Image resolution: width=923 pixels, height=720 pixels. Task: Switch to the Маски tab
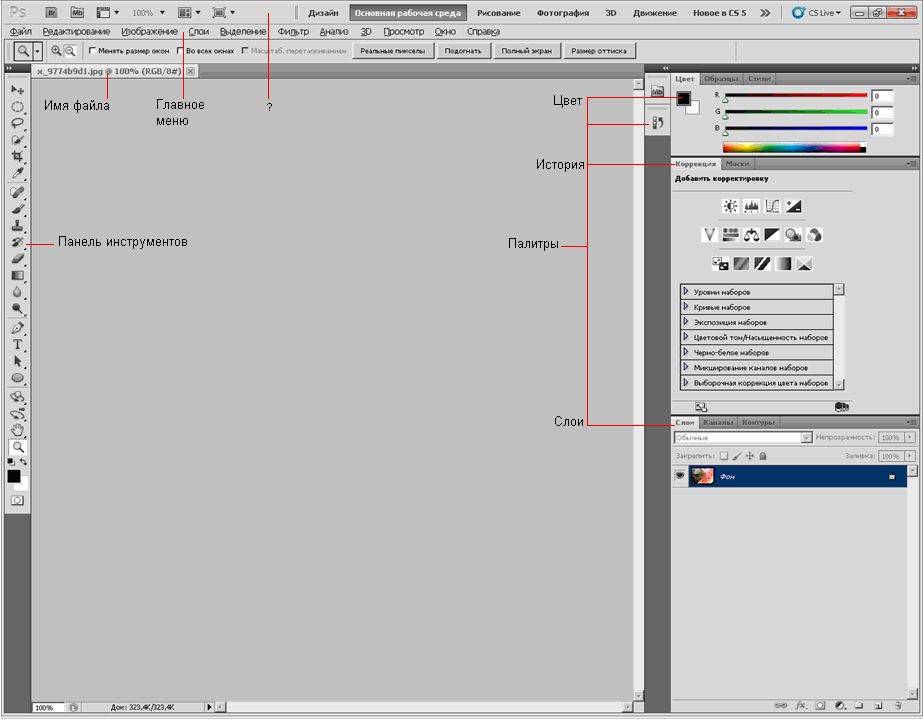[737, 164]
